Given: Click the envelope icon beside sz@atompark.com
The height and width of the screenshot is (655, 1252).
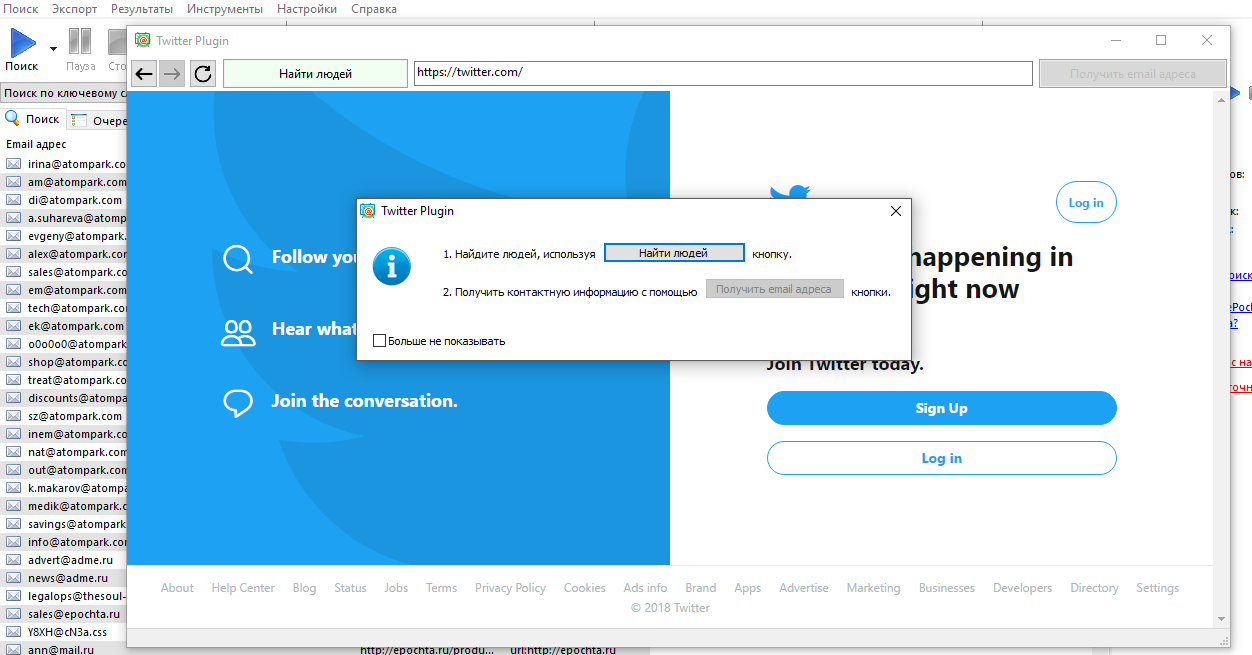Looking at the screenshot, I should [14, 416].
